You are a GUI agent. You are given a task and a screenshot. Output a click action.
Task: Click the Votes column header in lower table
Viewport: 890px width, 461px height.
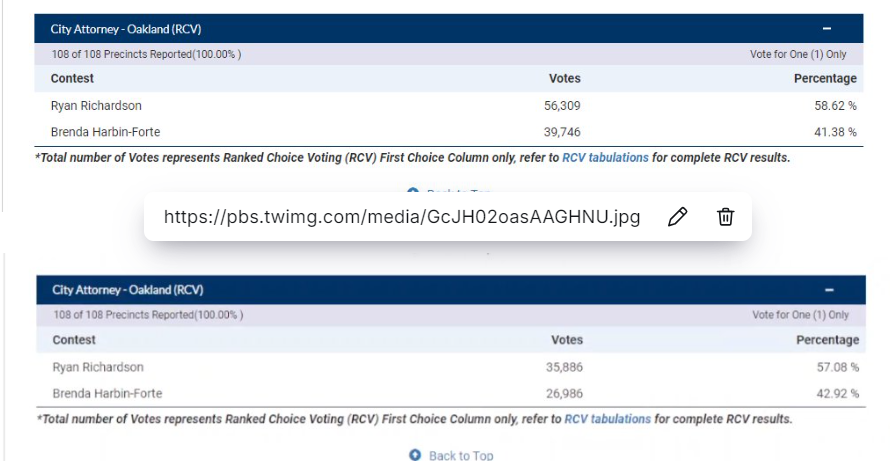tap(566, 340)
